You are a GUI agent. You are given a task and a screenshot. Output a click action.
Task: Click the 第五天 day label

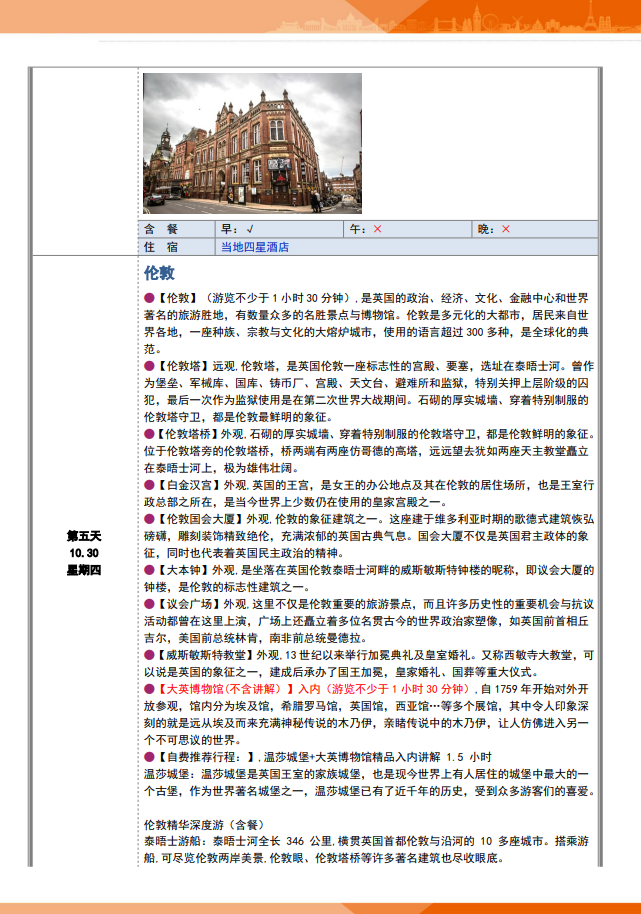click(x=84, y=536)
